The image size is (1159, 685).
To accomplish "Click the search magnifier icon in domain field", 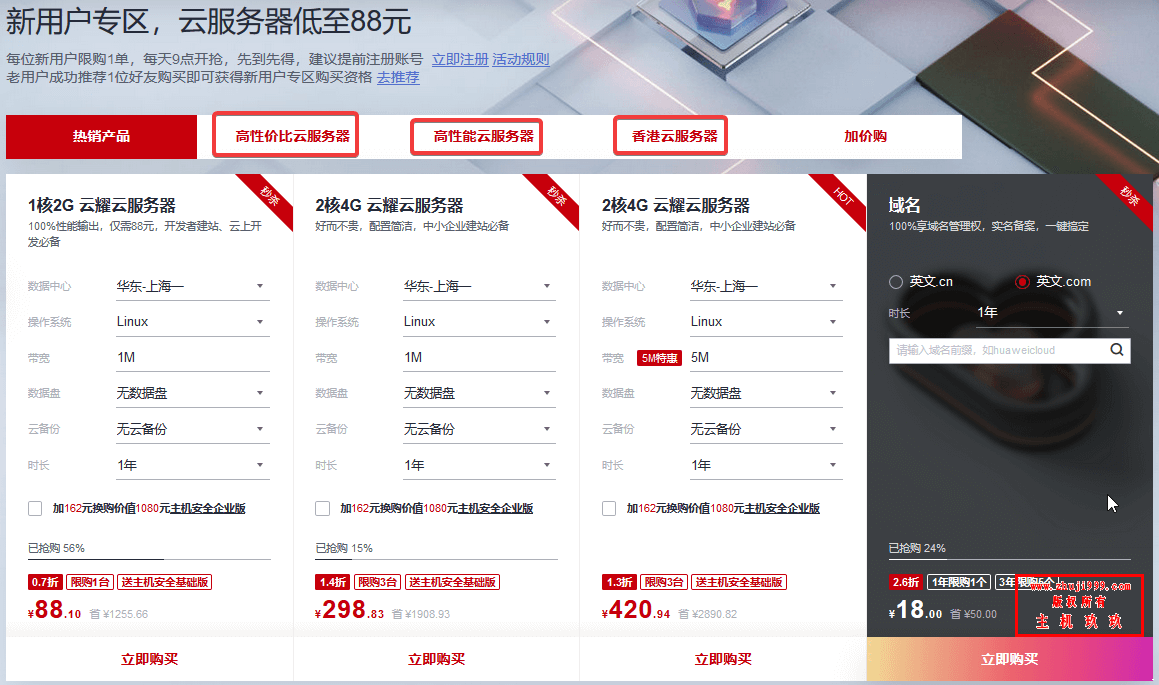I will 1116,350.
